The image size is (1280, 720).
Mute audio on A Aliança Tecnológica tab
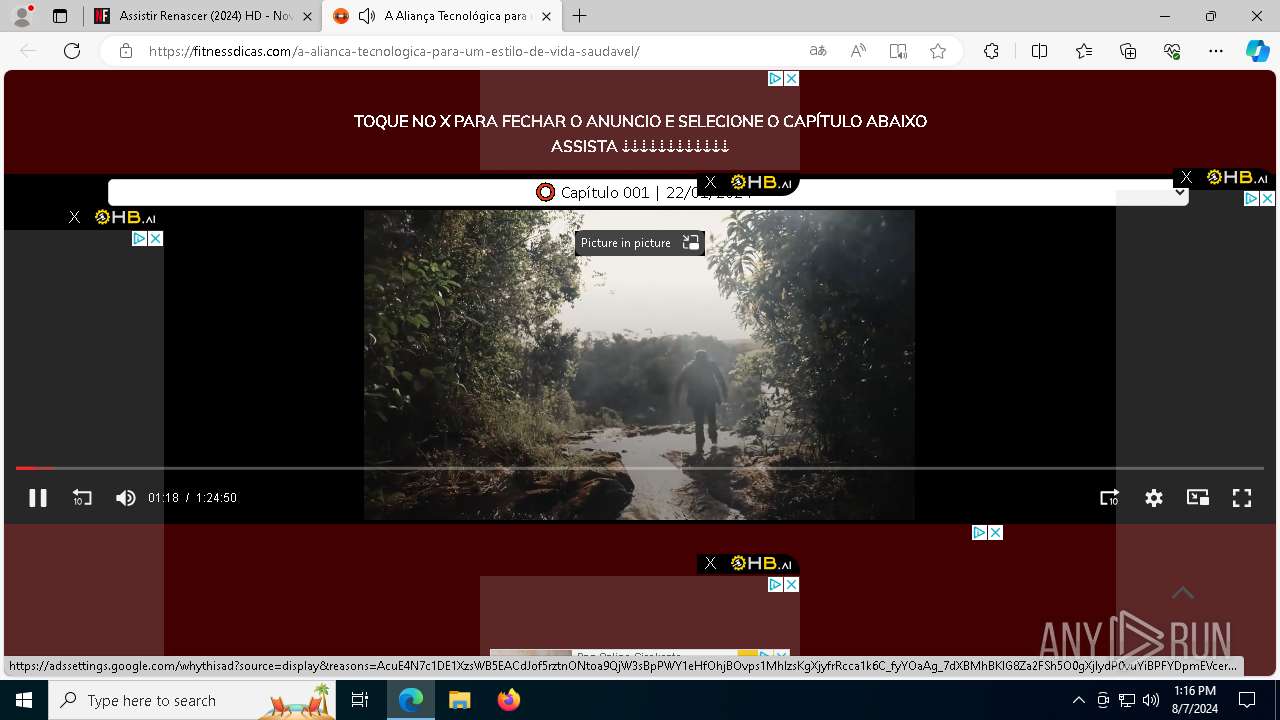click(x=367, y=16)
